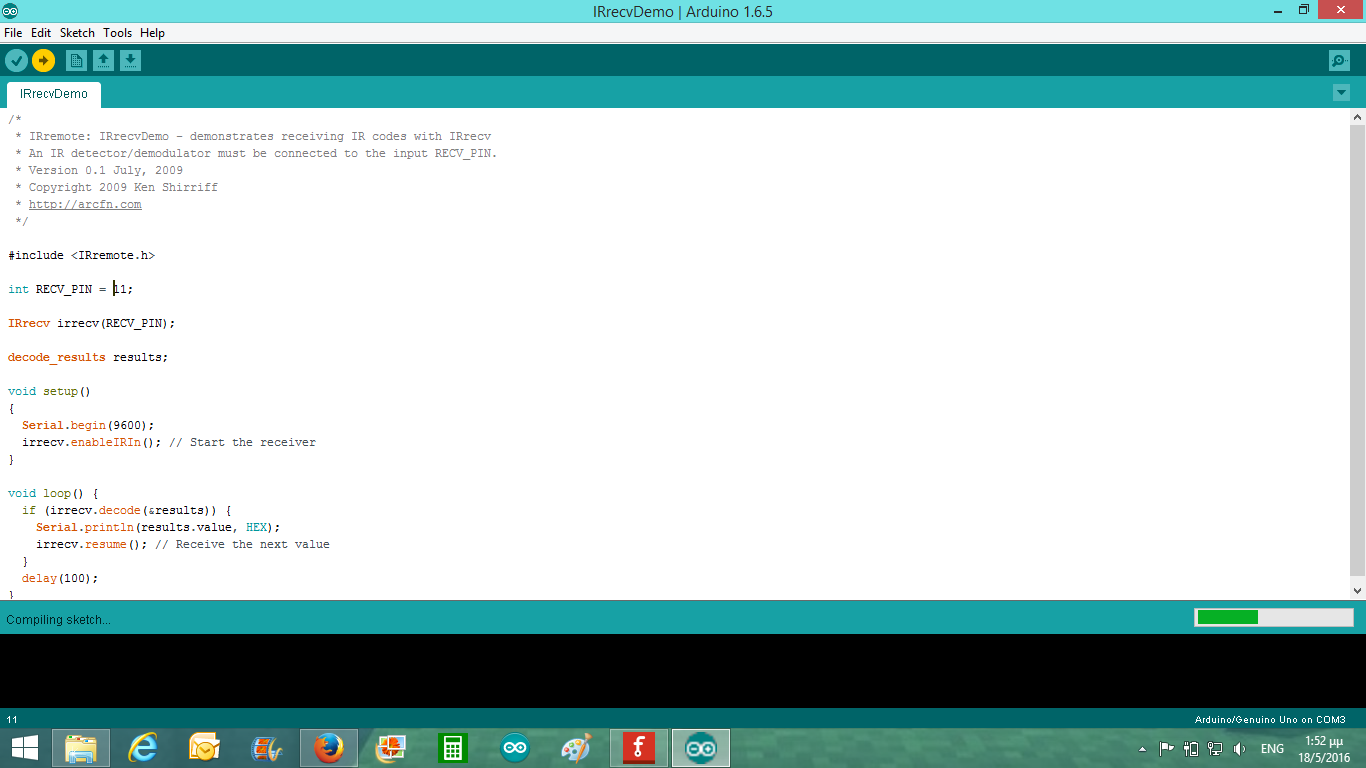Open the Sketch menu
The width and height of the screenshot is (1366, 768).
(77, 33)
